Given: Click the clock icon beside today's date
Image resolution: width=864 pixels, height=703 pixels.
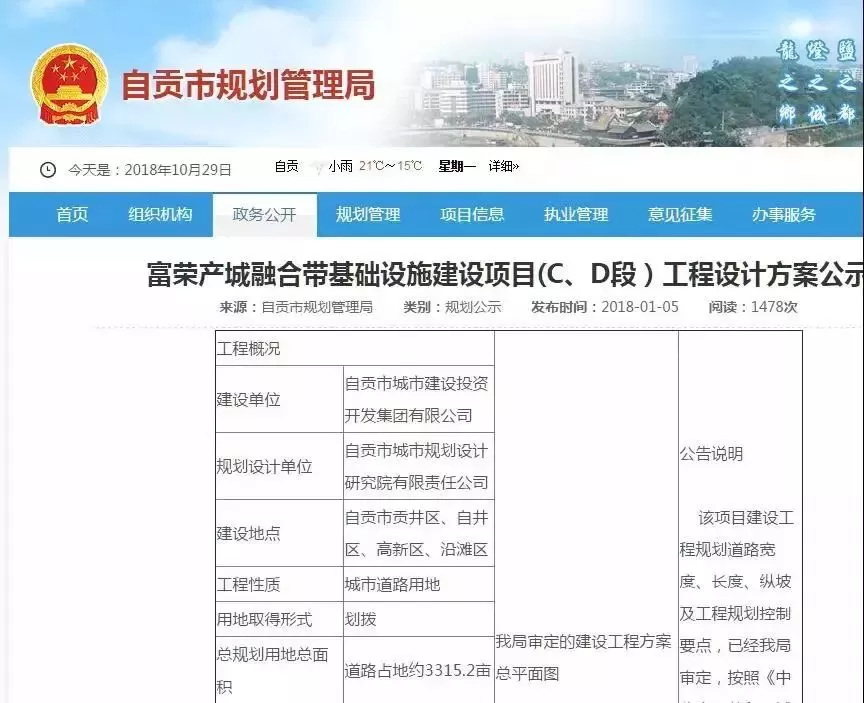Looking at the screenshot, I should point(48,169).
